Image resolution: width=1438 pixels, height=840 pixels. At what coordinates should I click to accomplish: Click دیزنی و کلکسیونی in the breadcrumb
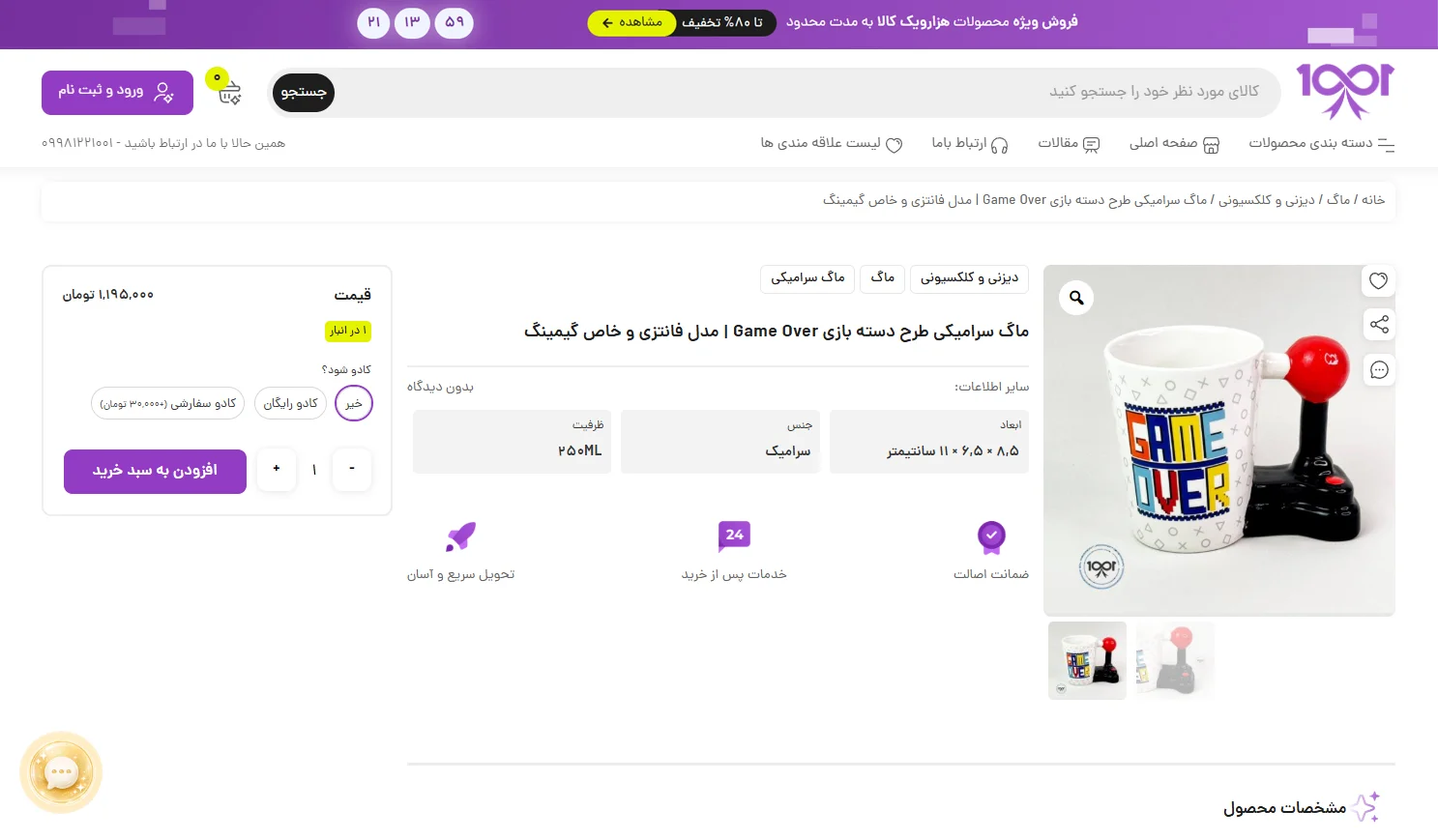coord(1267,200)
